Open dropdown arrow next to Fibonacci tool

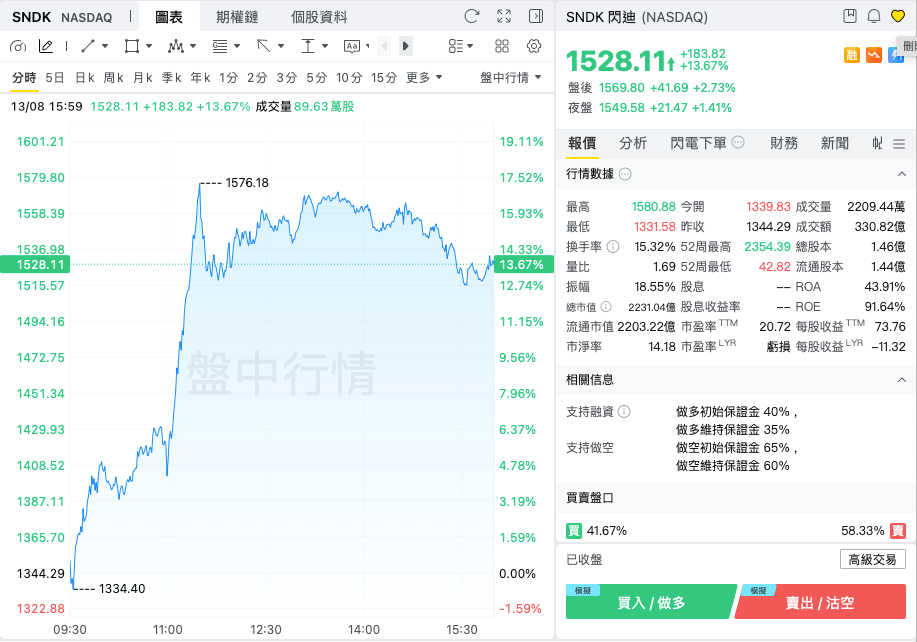[x=237, y=46]
